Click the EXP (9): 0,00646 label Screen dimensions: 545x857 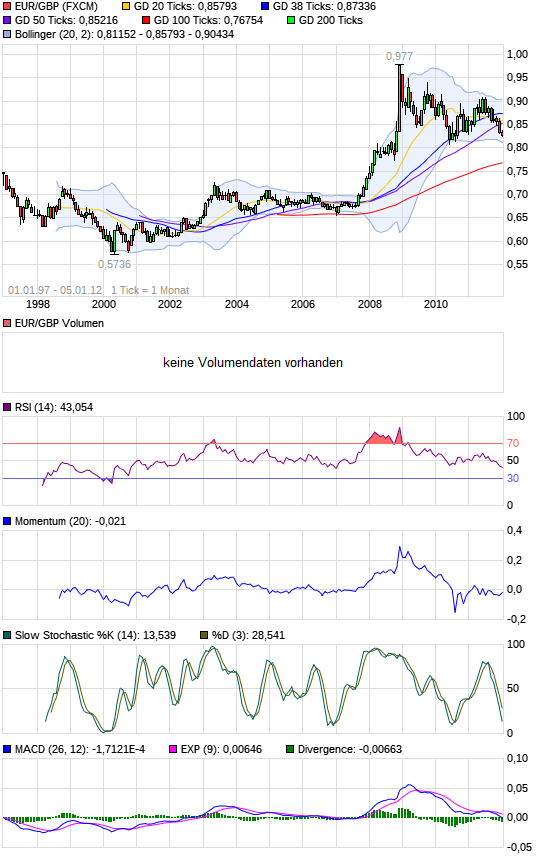coord(221,749)
